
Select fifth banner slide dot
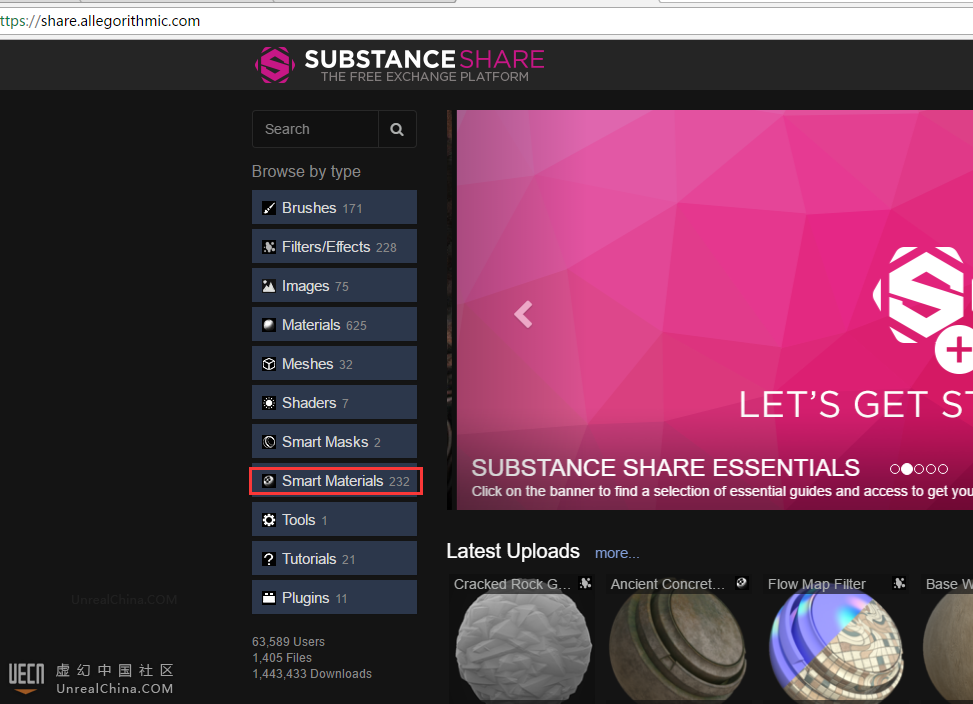(x=943, y=469)
